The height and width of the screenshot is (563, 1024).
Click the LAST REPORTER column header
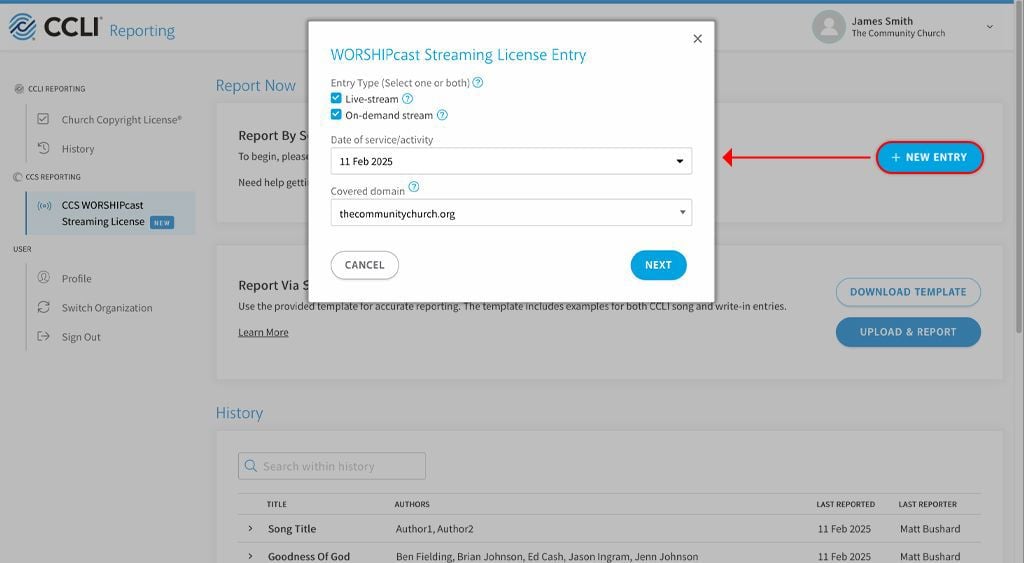point(927,504)
